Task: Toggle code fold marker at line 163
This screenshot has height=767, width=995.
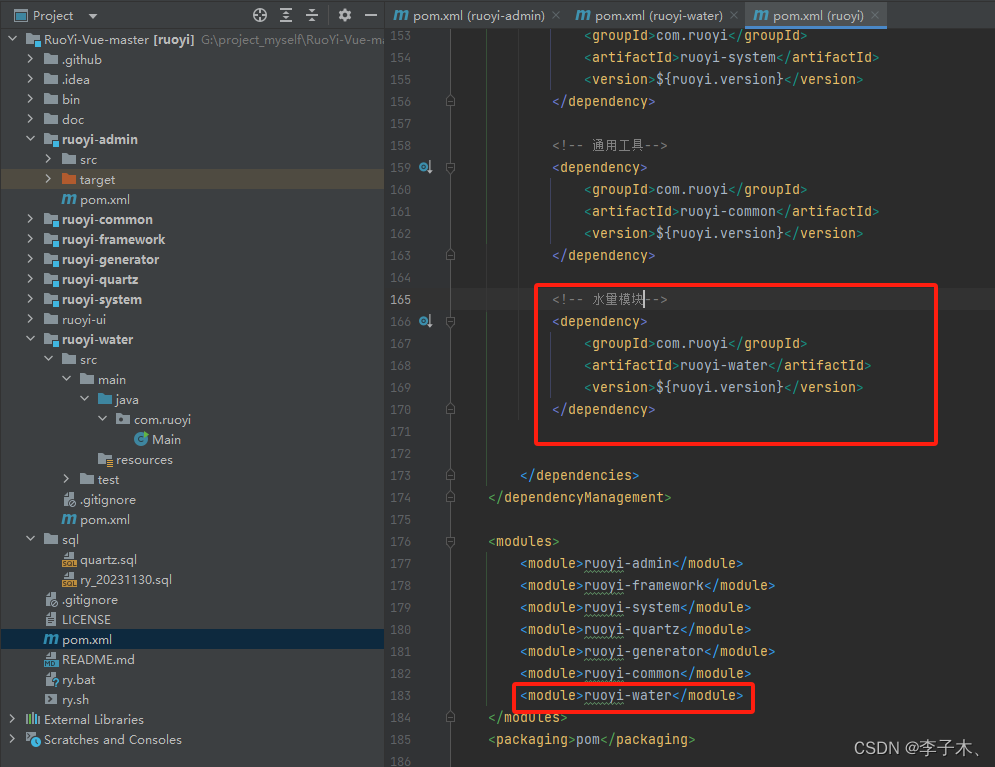Action: pyautogui.click(x=450, y=255)
